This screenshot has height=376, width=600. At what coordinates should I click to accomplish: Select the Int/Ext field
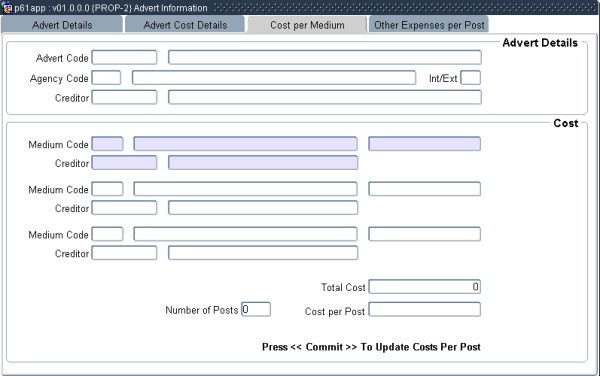pos(471,78)
